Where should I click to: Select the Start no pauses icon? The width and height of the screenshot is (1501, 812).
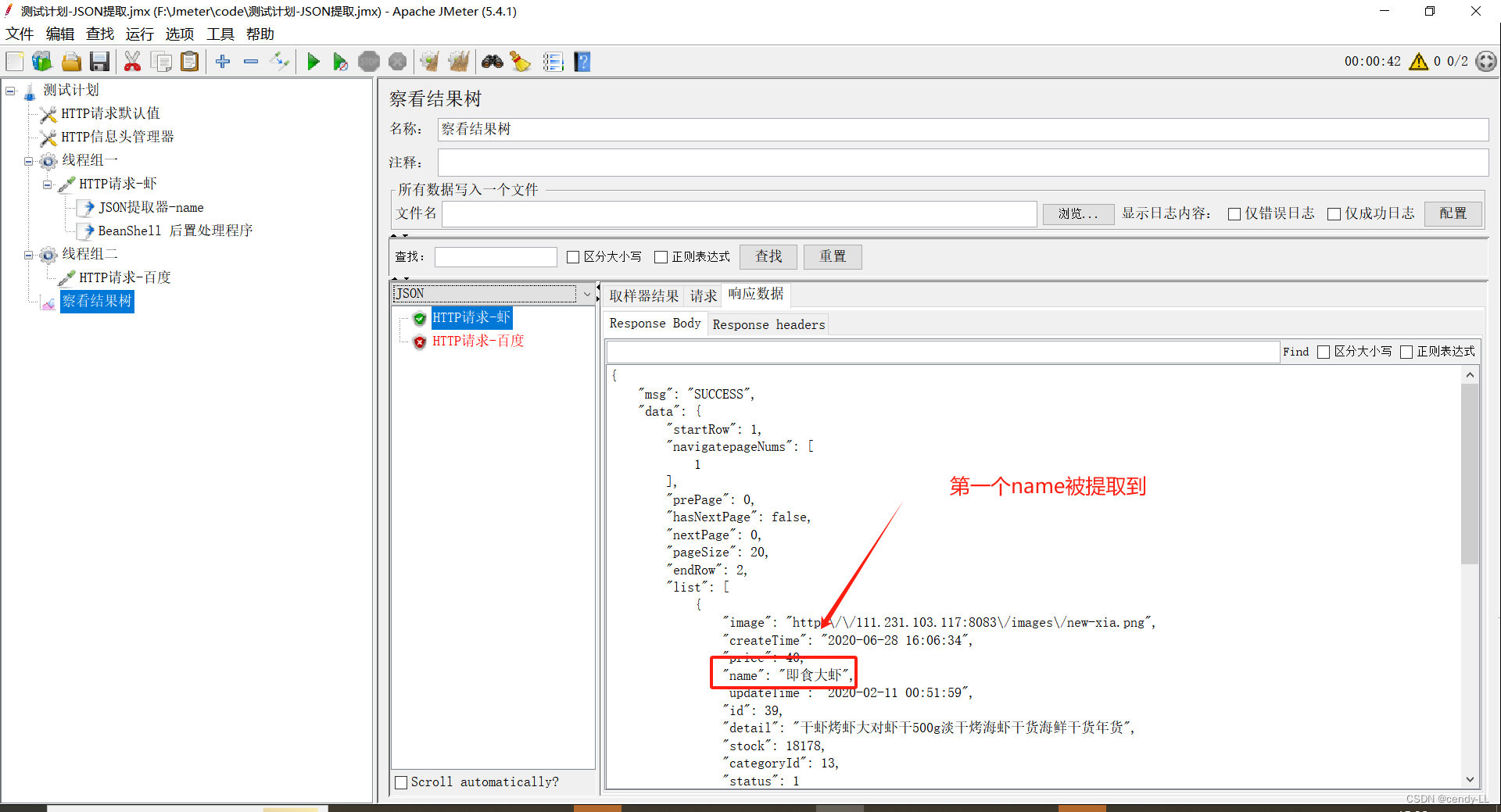[x=340, y=61]
